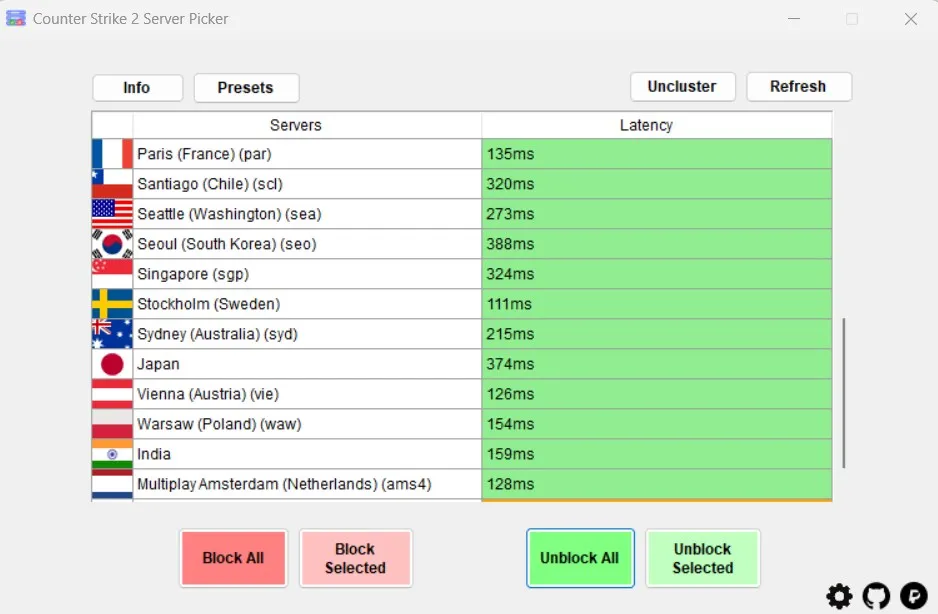Select the India server row
The width and height of the screenshot is (938, 614).
pos(307,454)
